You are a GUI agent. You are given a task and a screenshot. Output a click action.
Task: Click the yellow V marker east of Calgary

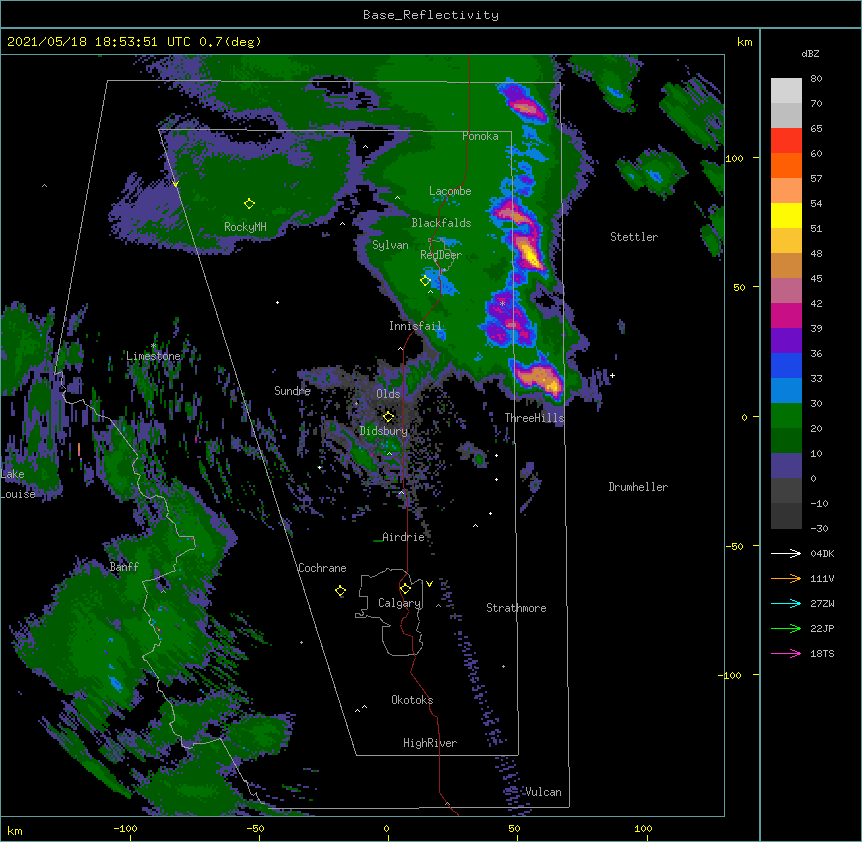(x=429, y=584)
